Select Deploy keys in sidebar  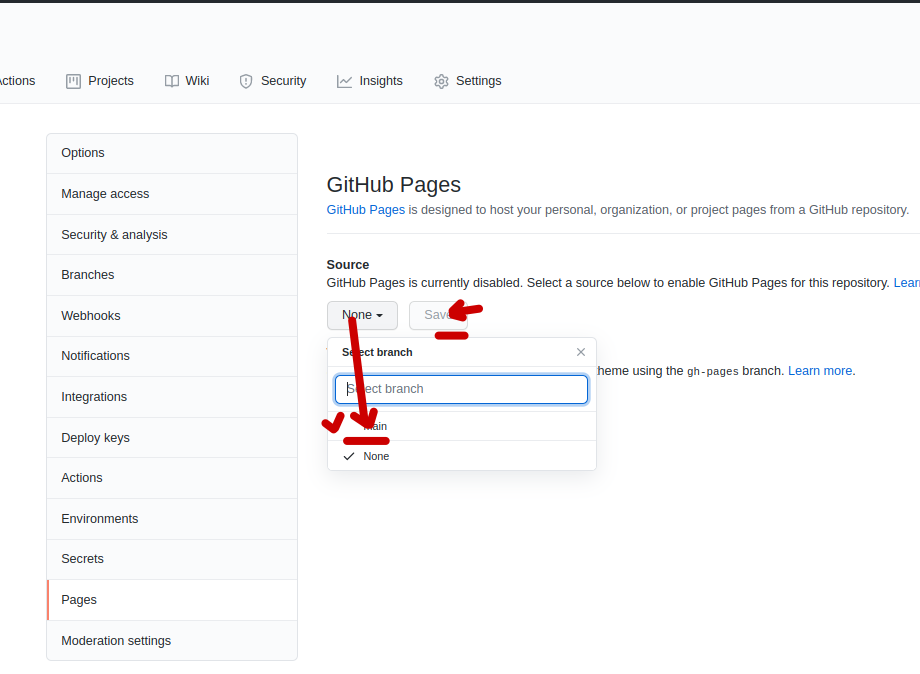point(95,438)
